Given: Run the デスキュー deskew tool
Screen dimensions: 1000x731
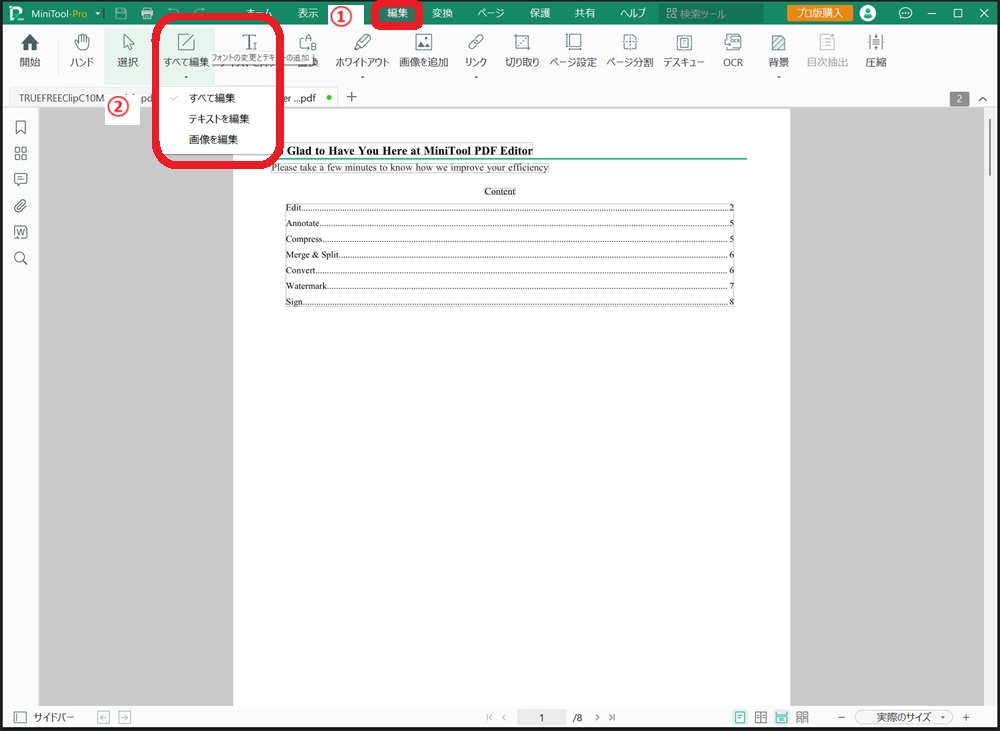Looking at the screenshot, I should tap(684, 50).
